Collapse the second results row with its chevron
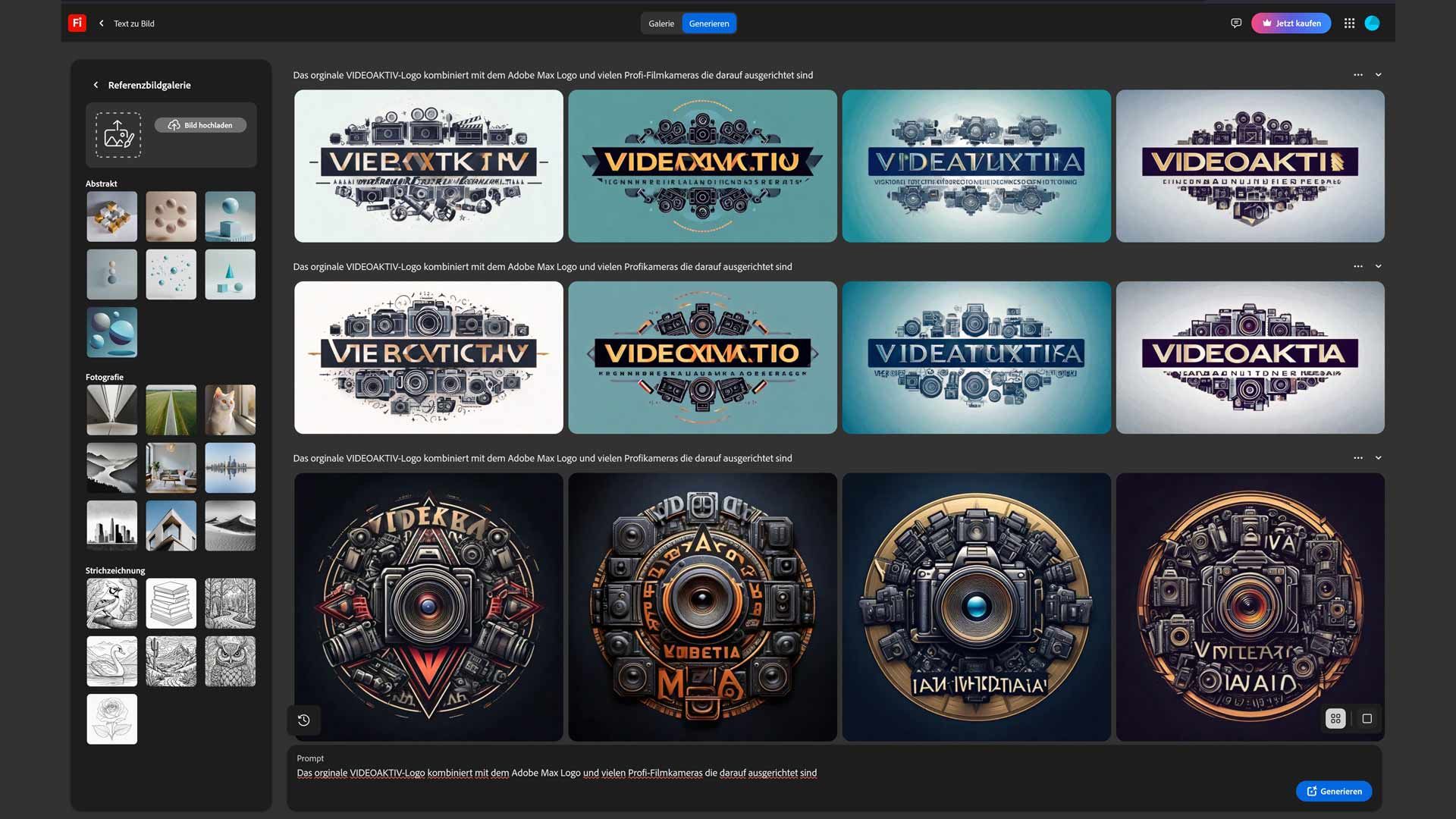 1379,266
